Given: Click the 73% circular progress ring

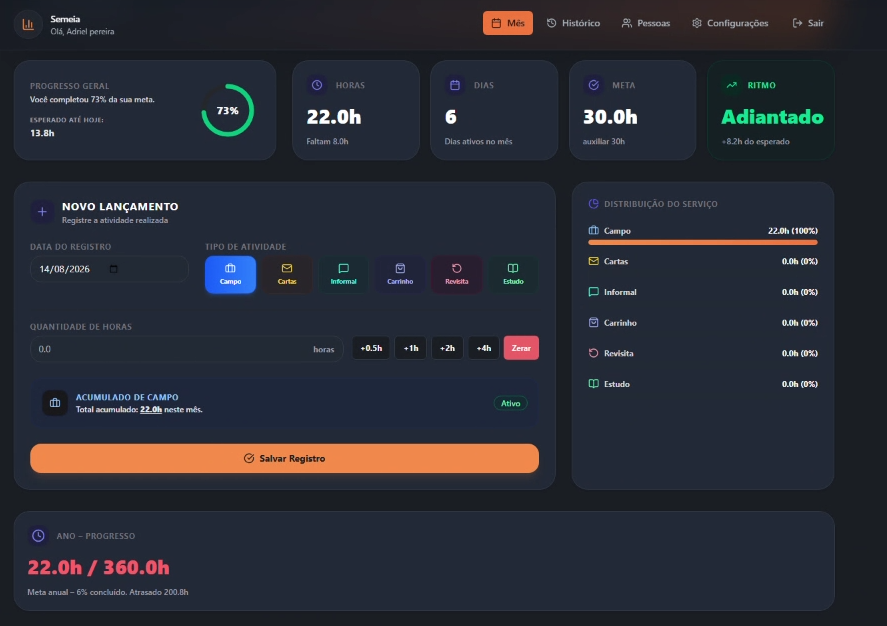Looking at the screenshot, I should click(x=227, y=110).
